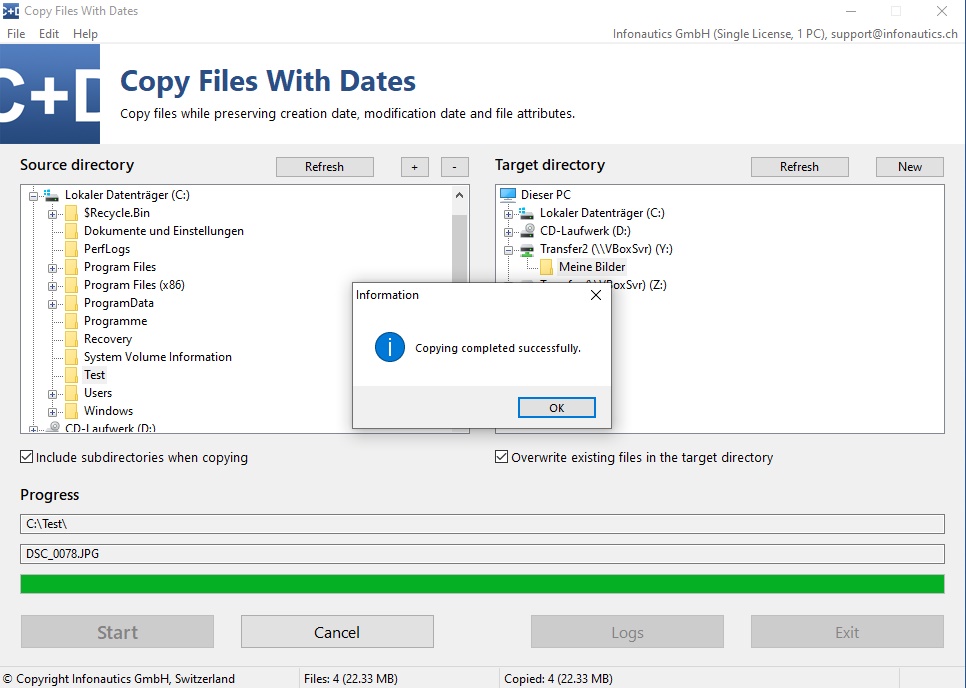Open the Help menu
This screenshot has width=966, height=688.
pyautogui.click(x=85, y=33)
